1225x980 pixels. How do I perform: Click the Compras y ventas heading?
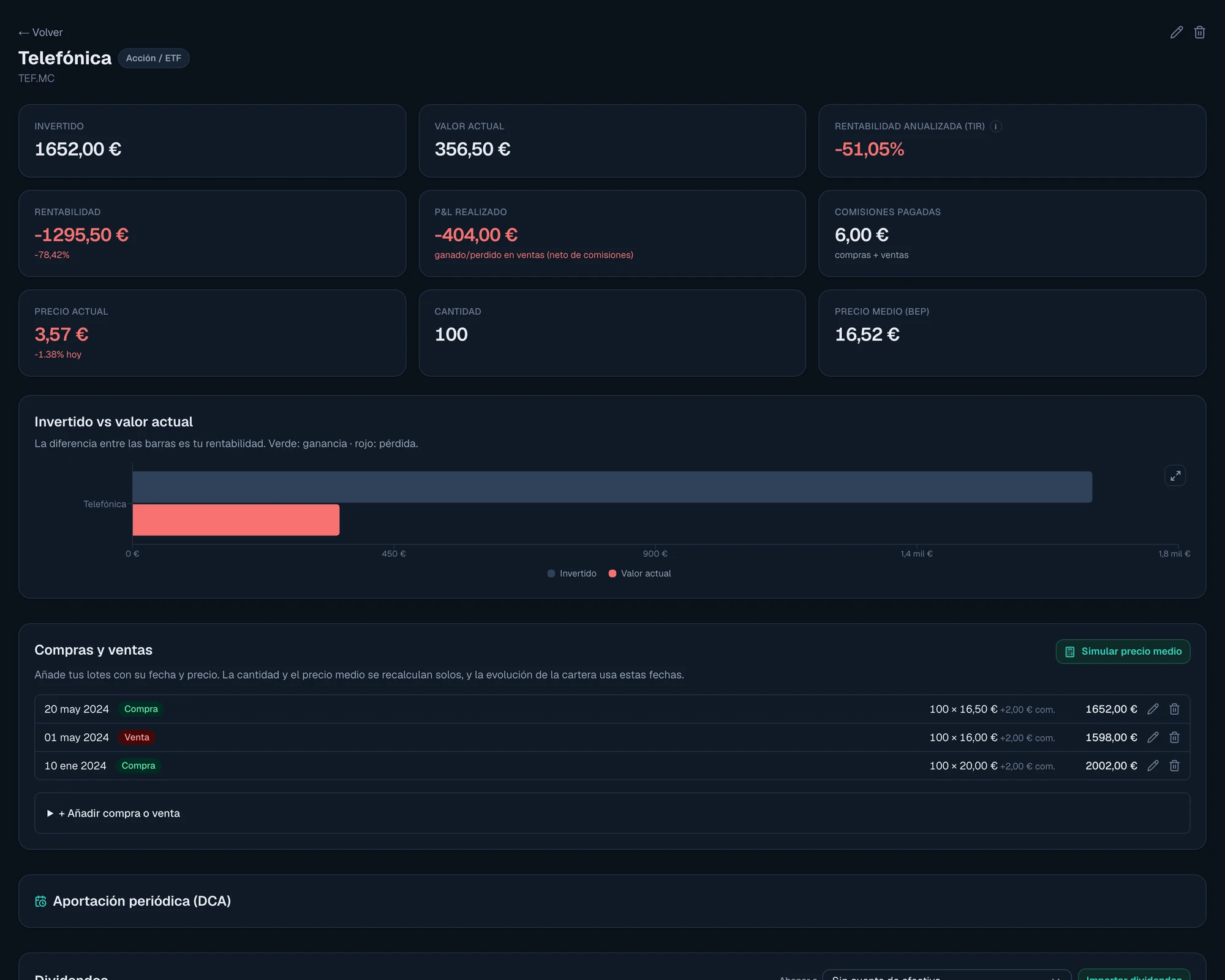(93, 650)
